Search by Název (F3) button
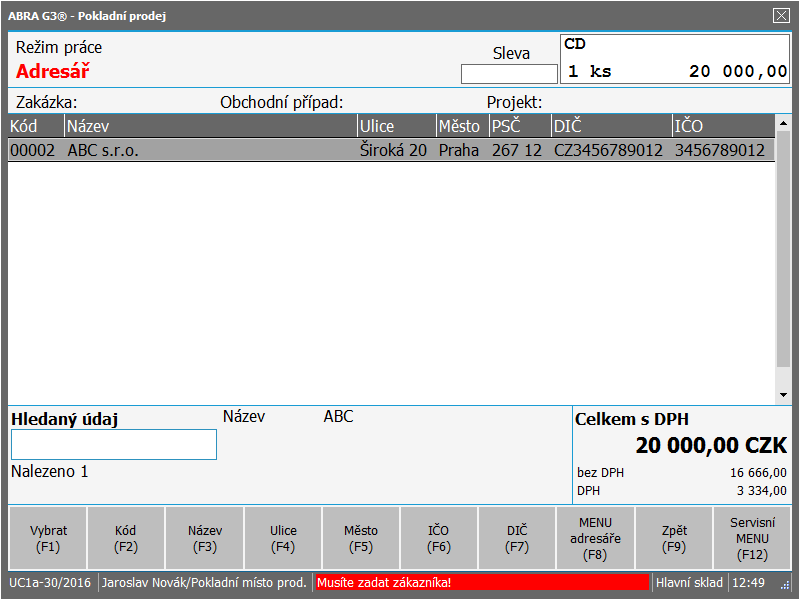The image size is (800, 600). click(x=205, y=539)
